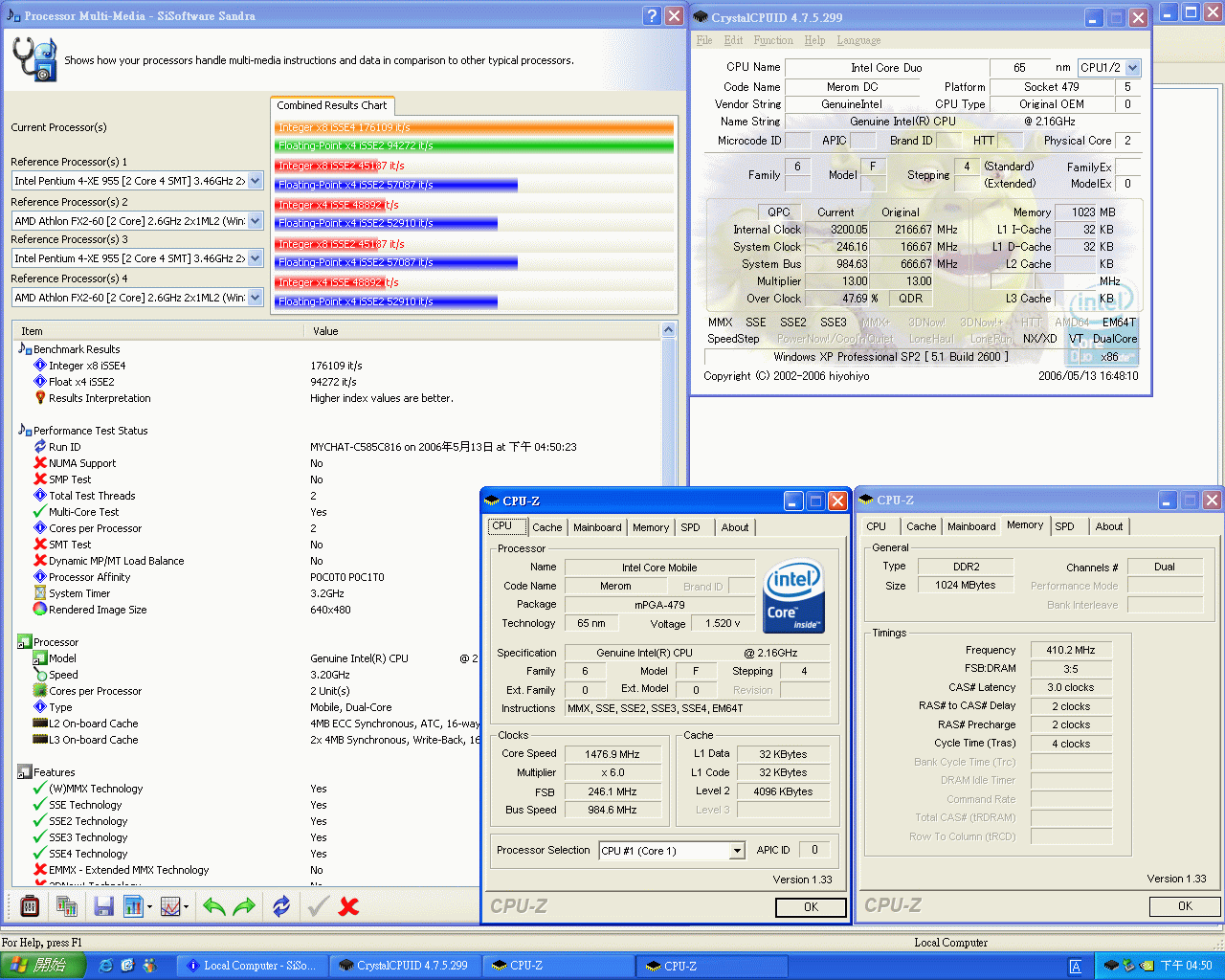The image size is (1225, 980).
Task: Activate CrystalCPUID 4.7.5.299 taskbar button
Action: pos(405,966)
